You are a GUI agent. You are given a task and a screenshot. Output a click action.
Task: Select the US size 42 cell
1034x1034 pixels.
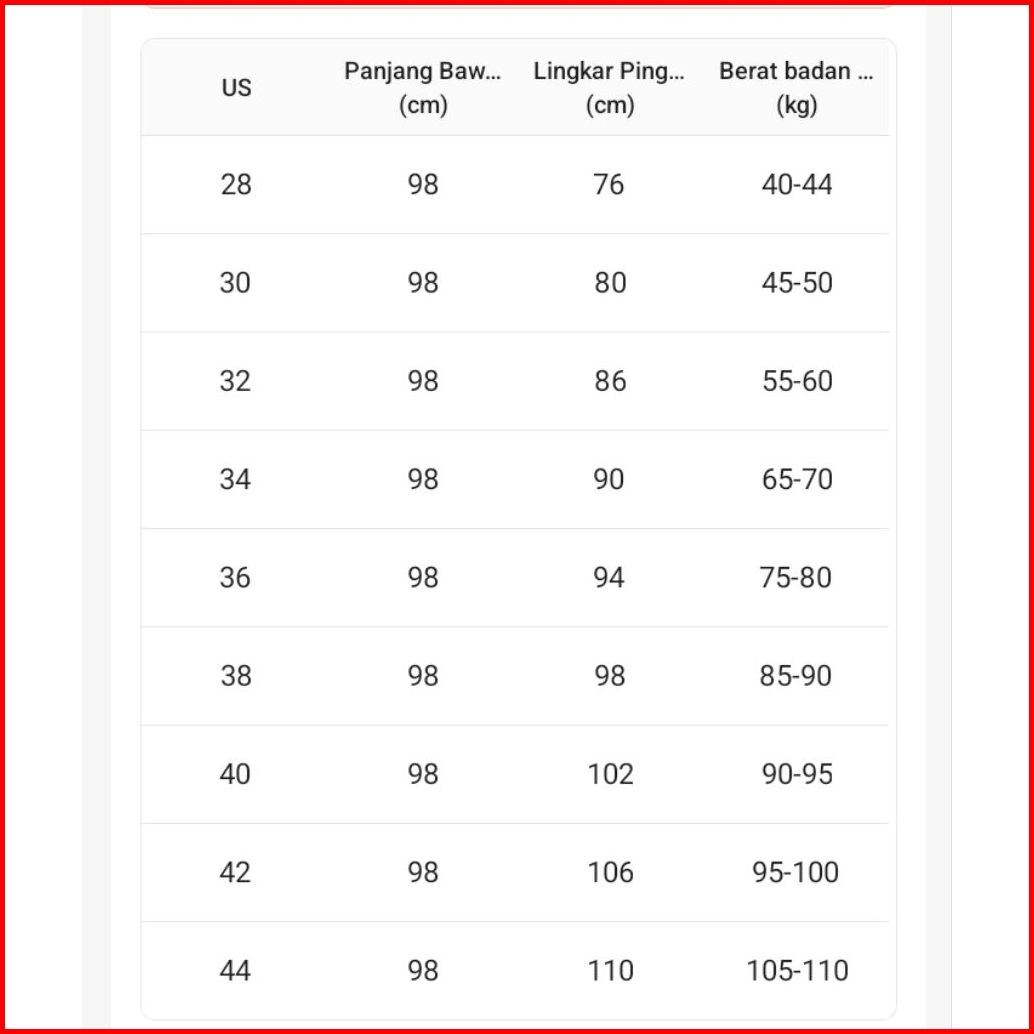pos(236,872)
